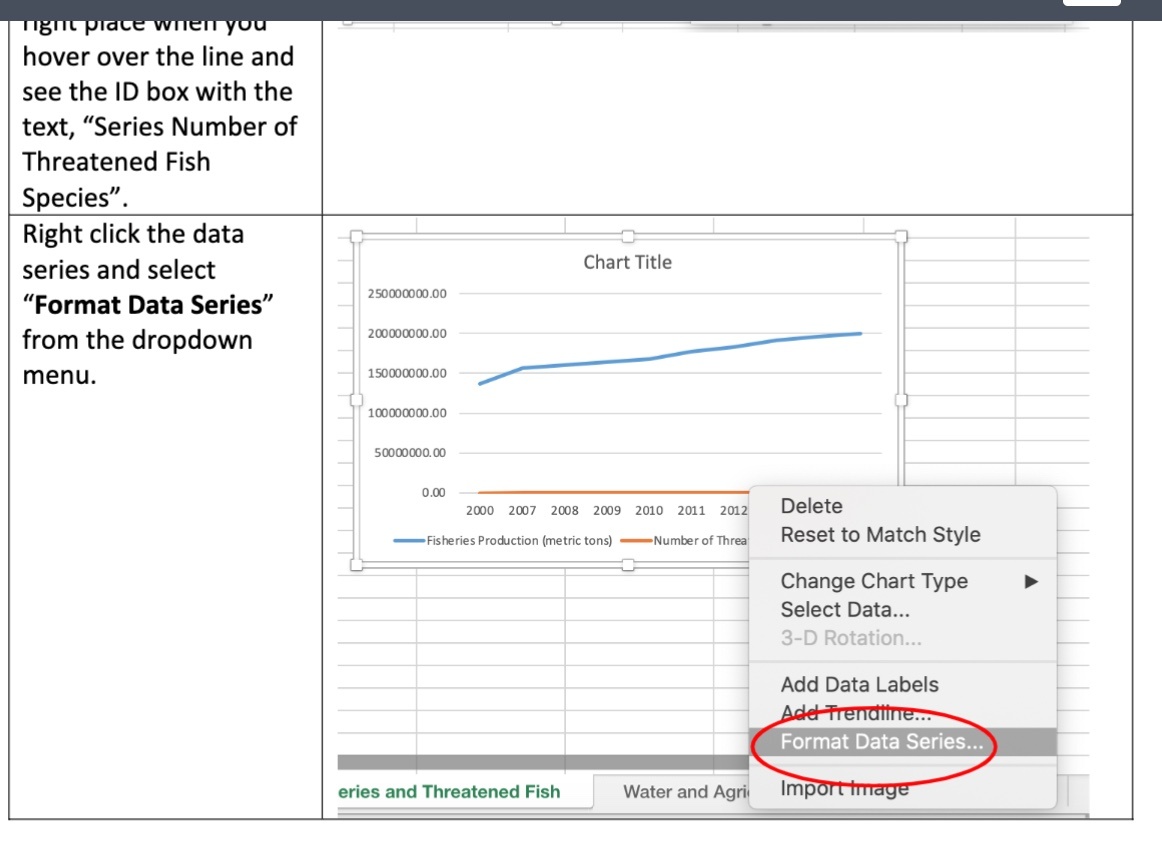Choose Select Data… from context menu
1162x856 pixels.
845,610
